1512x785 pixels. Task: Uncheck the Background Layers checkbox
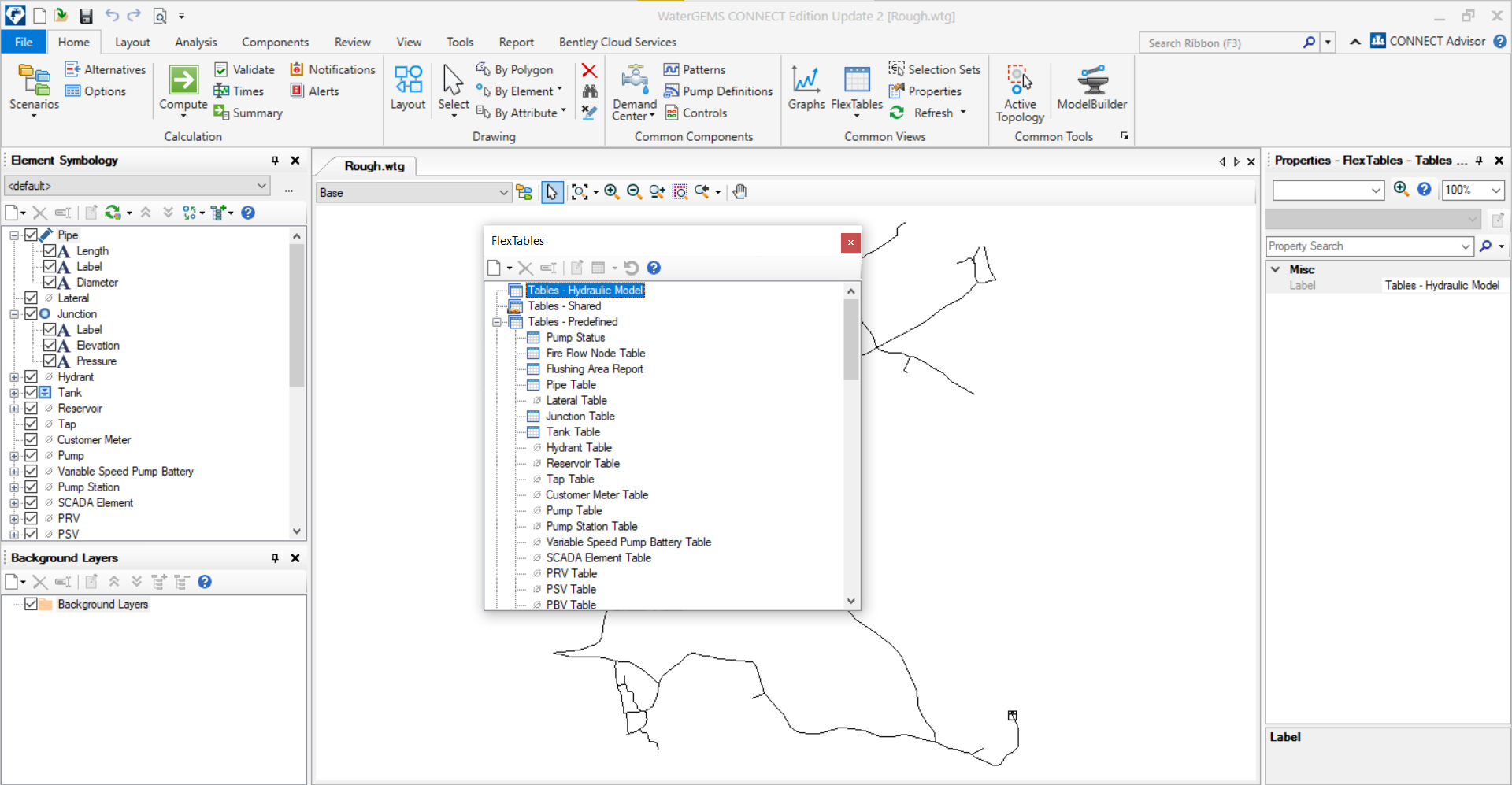click(x=31, y=604)
